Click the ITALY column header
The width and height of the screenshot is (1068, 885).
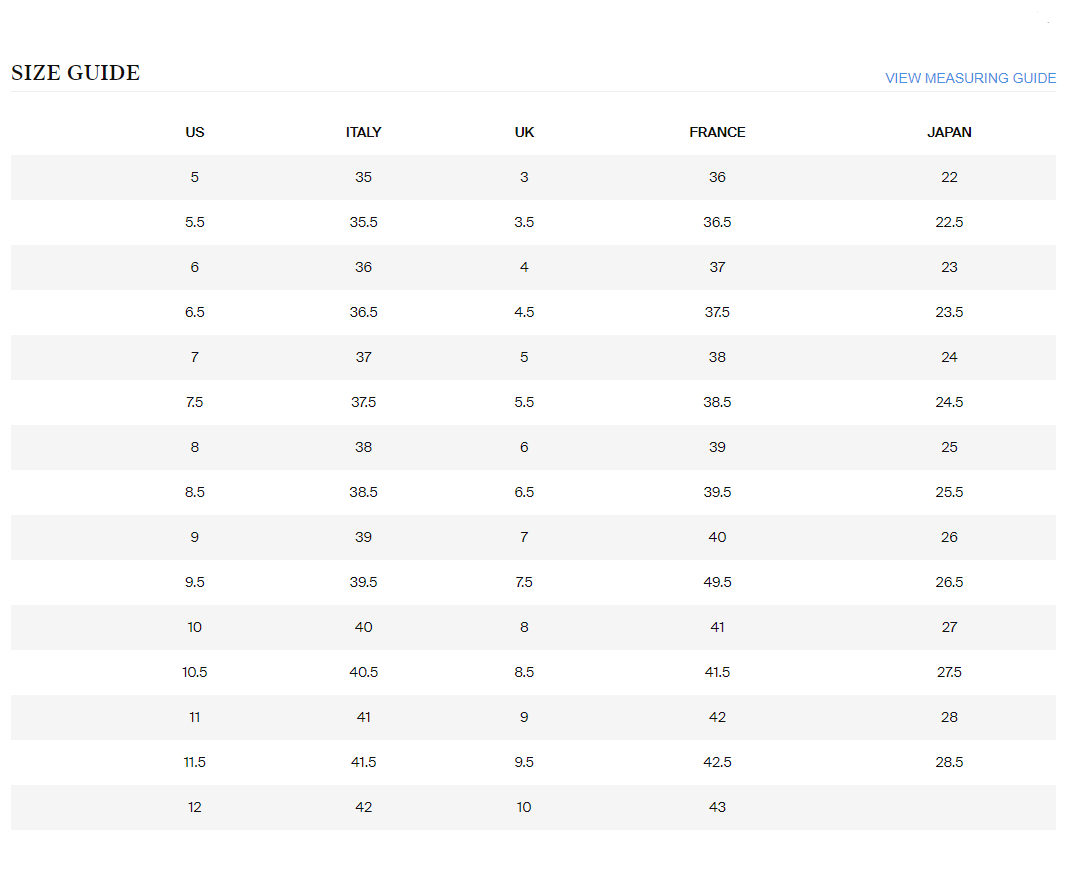(363, 132)
